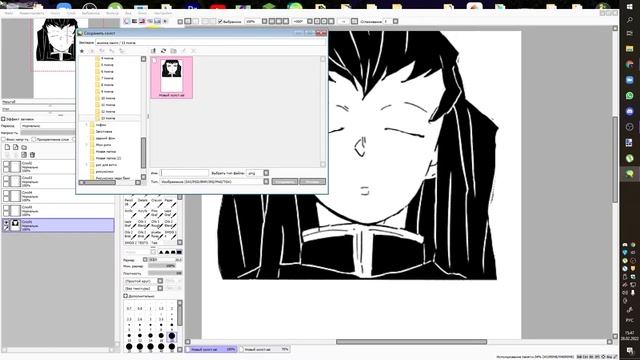Viewport: 640px width, 360px height.
Task: Open the HSV slider panel icon
Action: [x=142, y=21]
